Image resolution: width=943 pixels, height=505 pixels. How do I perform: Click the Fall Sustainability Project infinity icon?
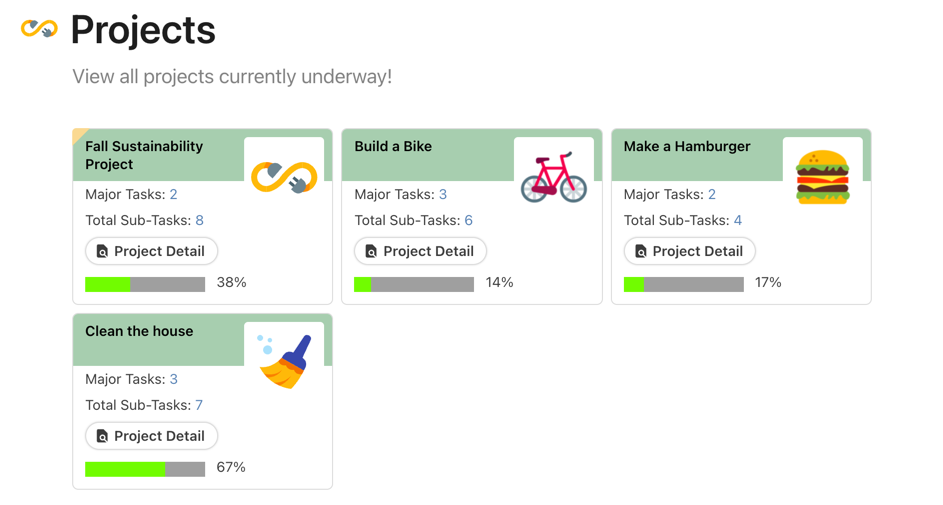click(x=284, y=177)
